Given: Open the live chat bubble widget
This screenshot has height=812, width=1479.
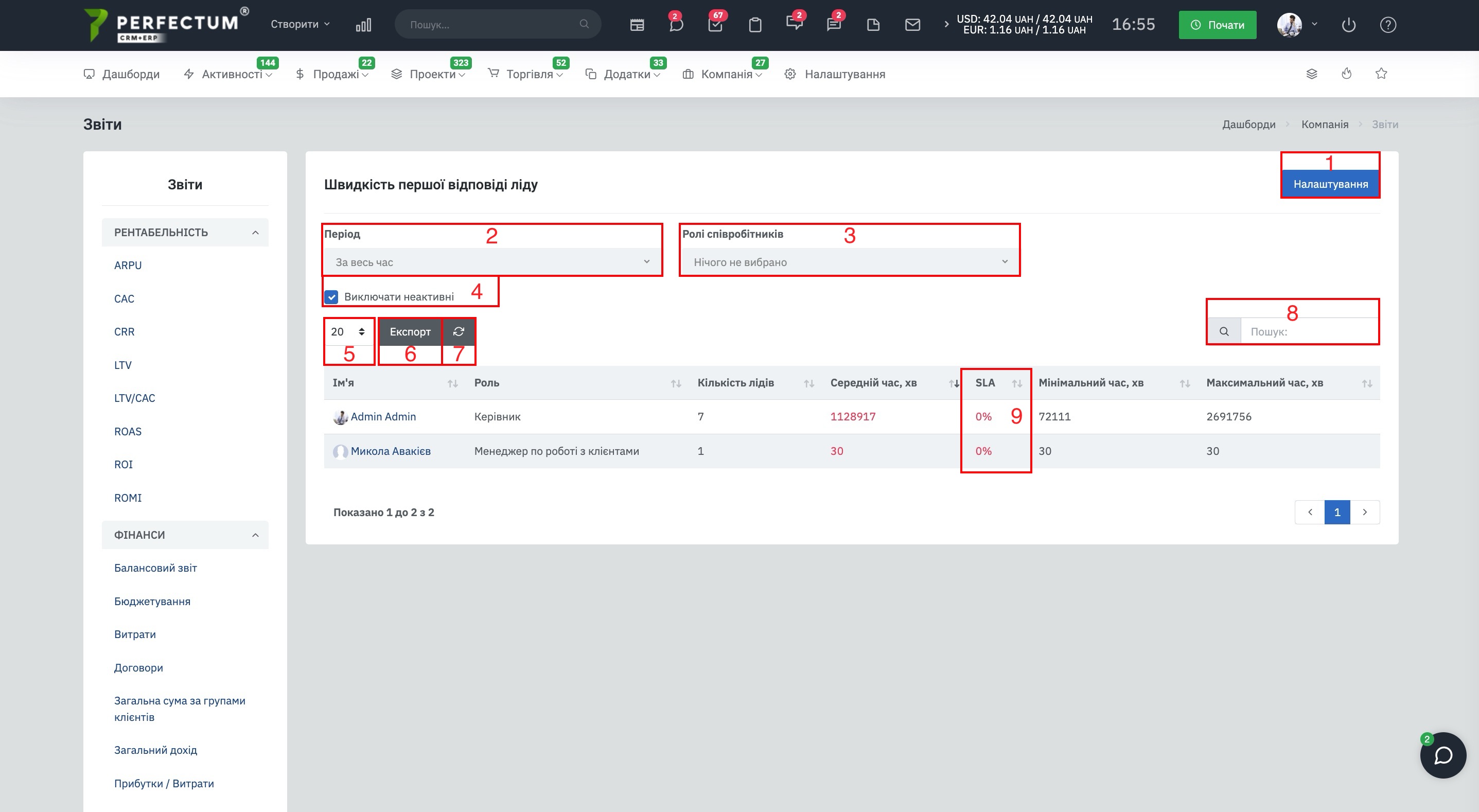Looking at the screenshot, I should tap(1443, 754).
